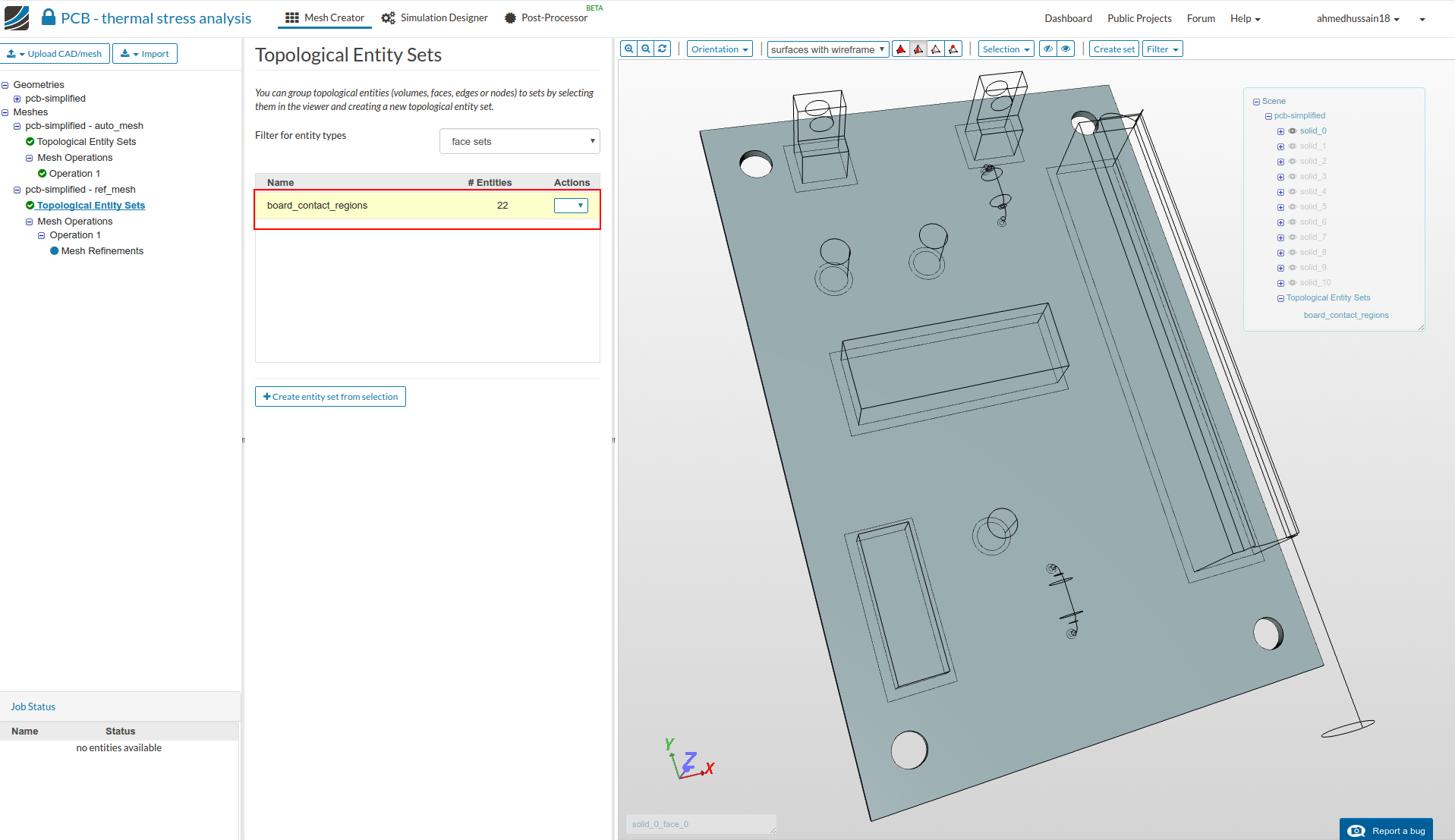The width and height of the screenshot is (1455, 840).
Task: Toggle visibility of solid_10
Action: pos(1293,283)
